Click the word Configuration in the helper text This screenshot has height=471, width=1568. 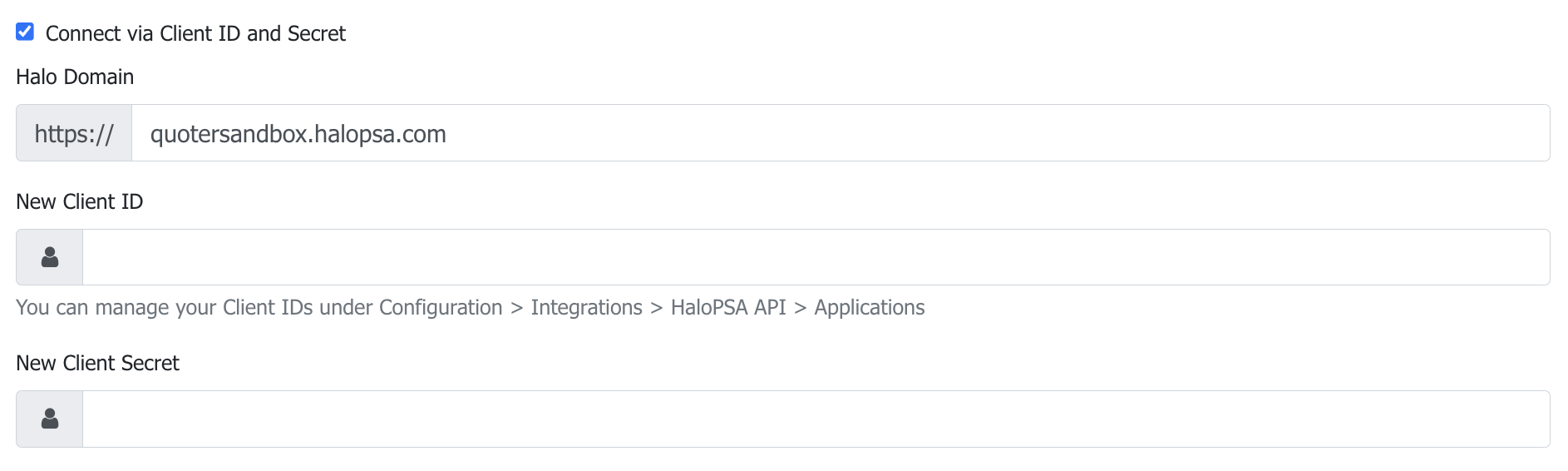[x=441, y=307]
